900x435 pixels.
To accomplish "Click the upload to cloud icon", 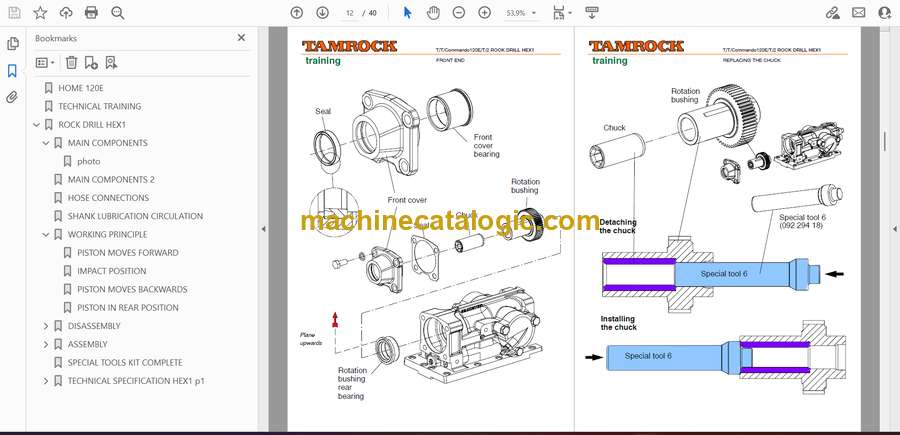I will tap(66, 13).
